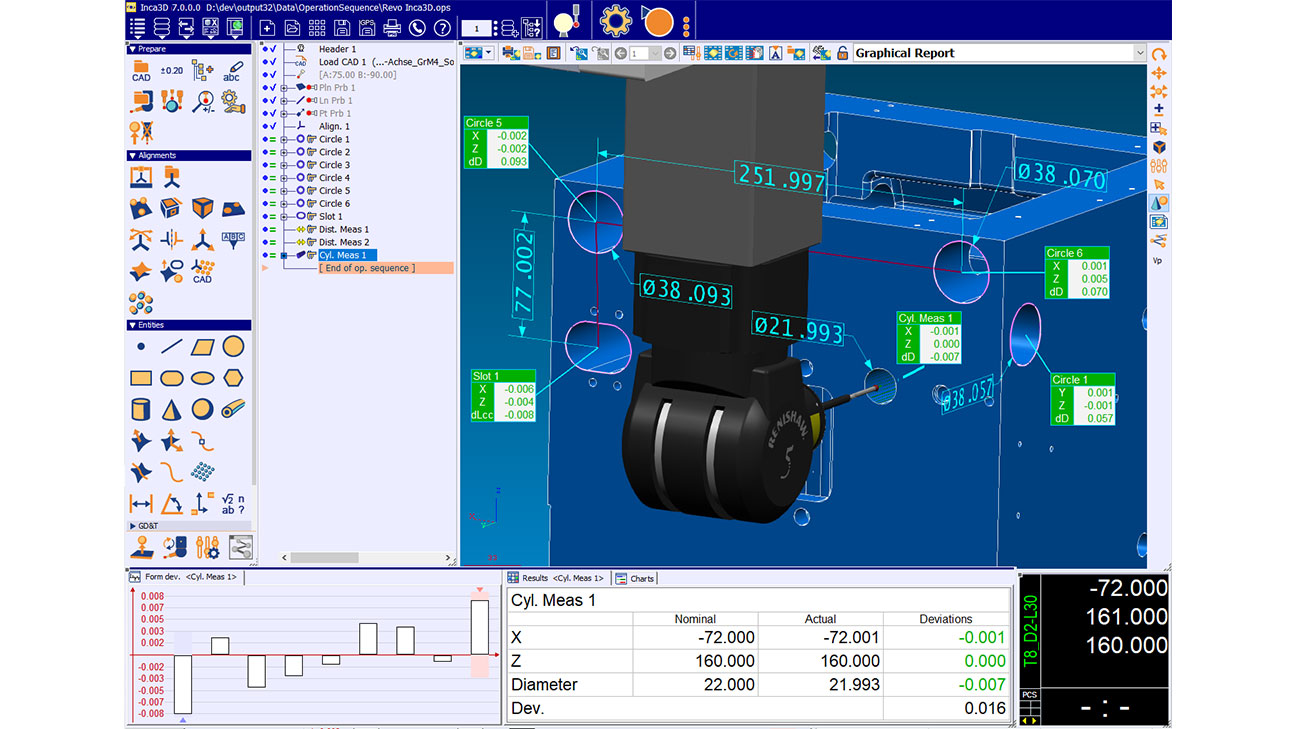Expand the GD&T section
Viewport: 1296px width, 729px height.
[x=133, y=525]
